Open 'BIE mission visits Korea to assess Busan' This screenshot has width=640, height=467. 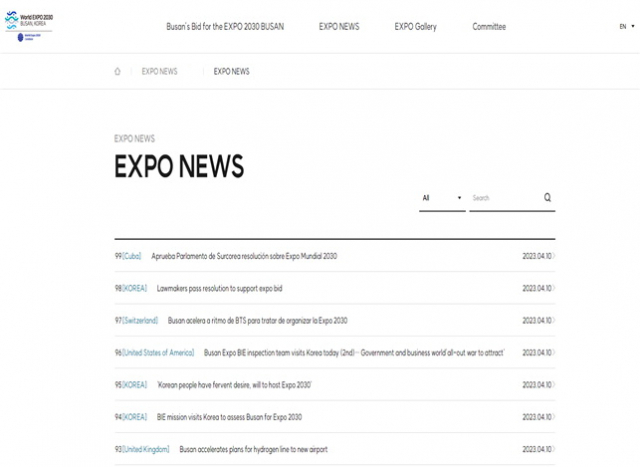pos(229,417)
